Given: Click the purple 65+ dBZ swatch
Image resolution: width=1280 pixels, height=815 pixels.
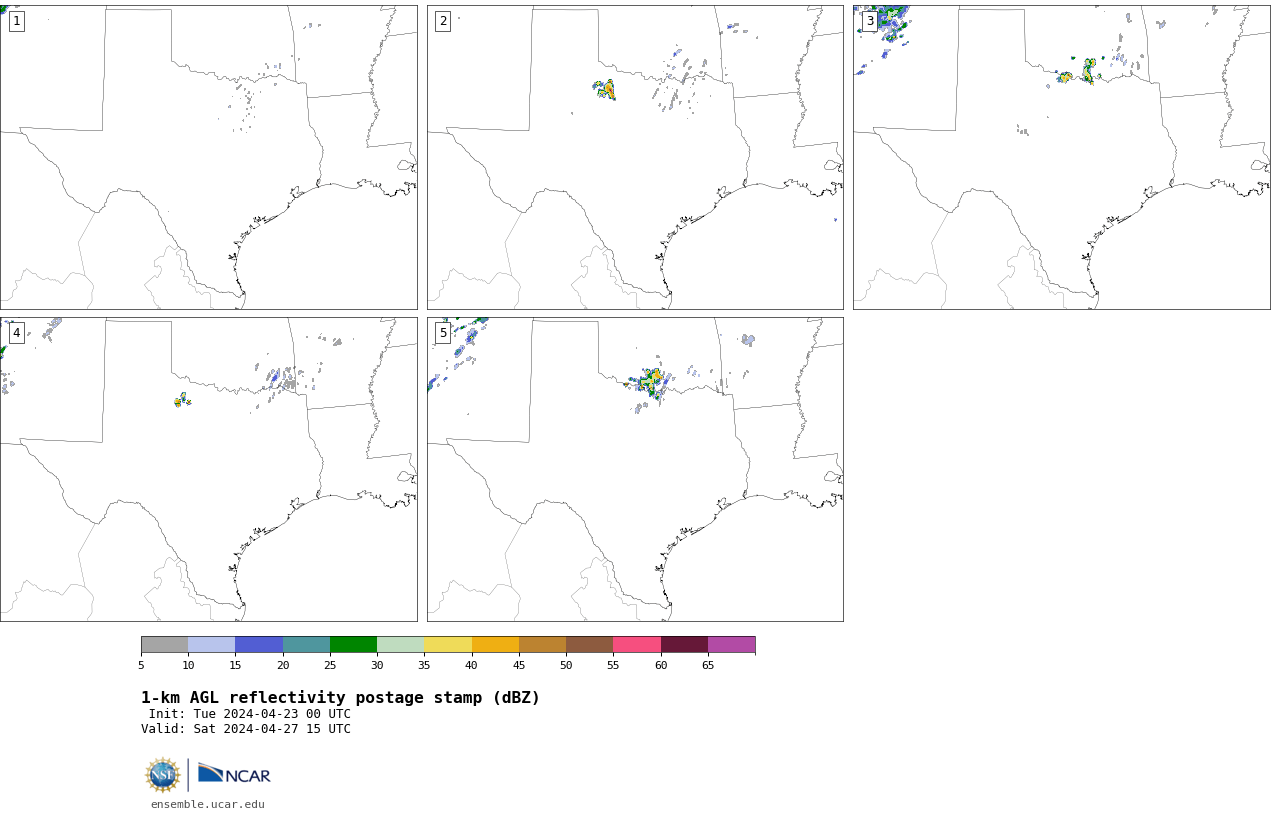Looking at the screenshot, I should click(731, 644).
